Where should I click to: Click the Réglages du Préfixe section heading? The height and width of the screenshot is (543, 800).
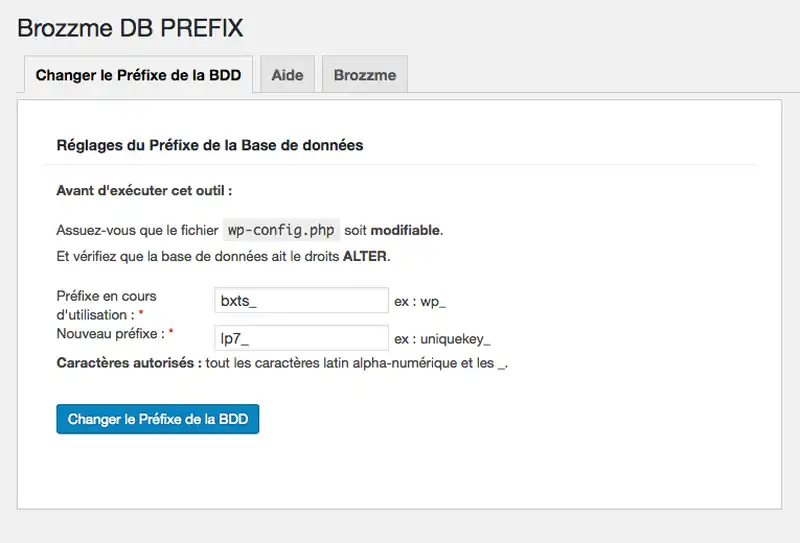(x=209, y=145)
